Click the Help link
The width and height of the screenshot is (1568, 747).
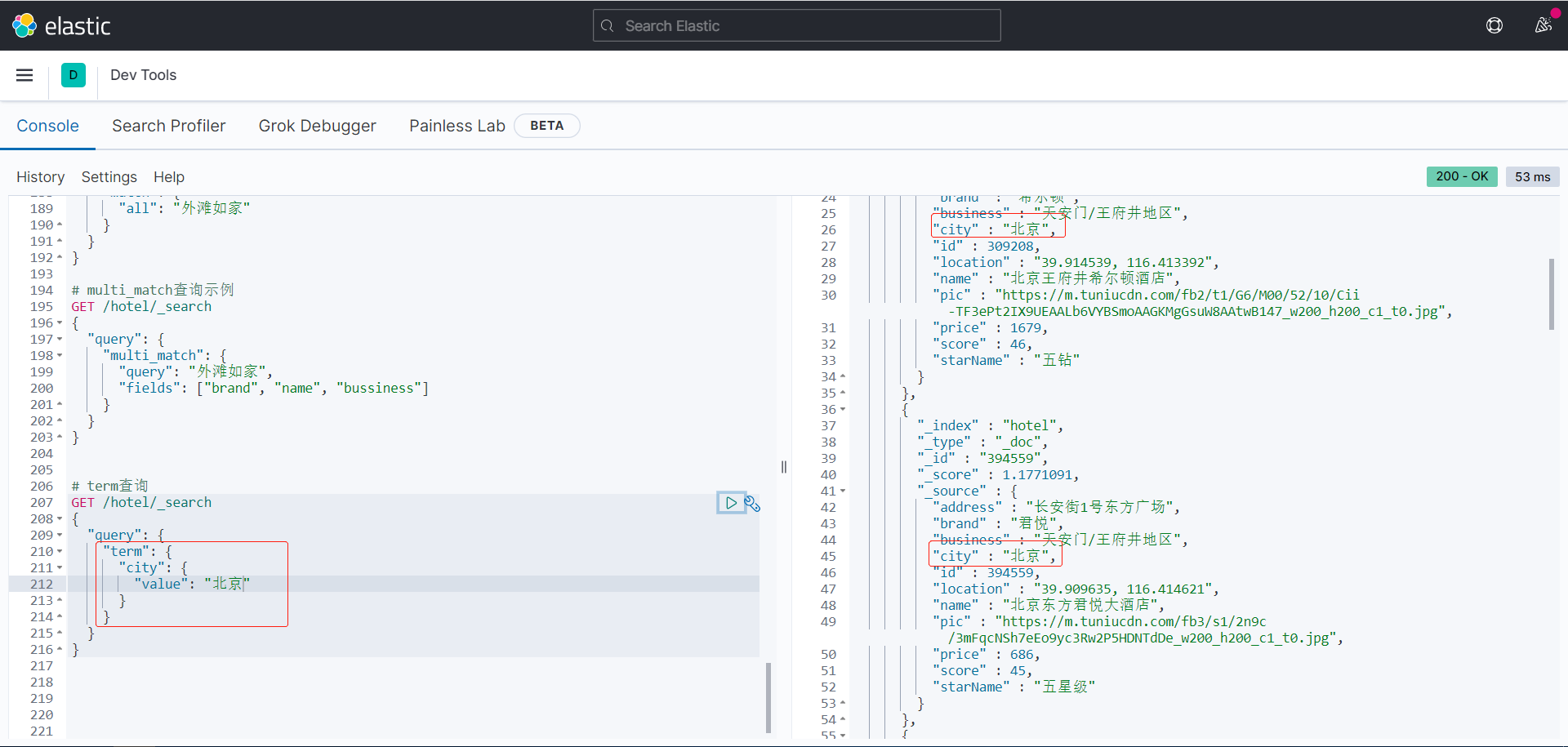169,177
